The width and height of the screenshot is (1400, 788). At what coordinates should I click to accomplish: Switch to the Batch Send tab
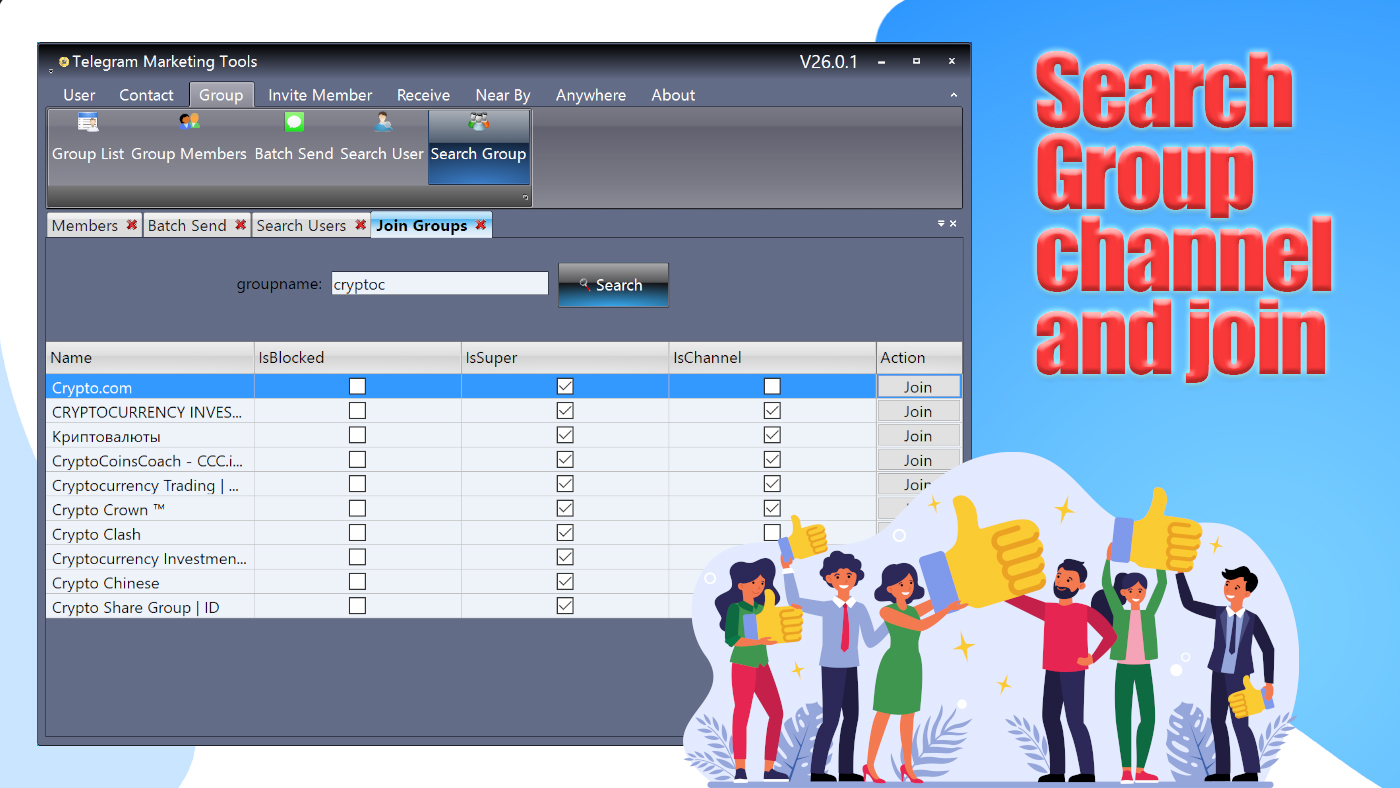(190, 225)
